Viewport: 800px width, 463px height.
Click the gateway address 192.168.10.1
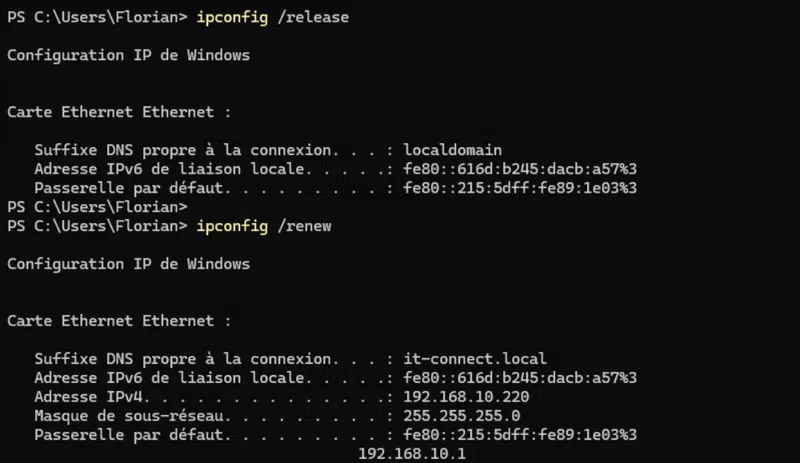click(412, 453)
